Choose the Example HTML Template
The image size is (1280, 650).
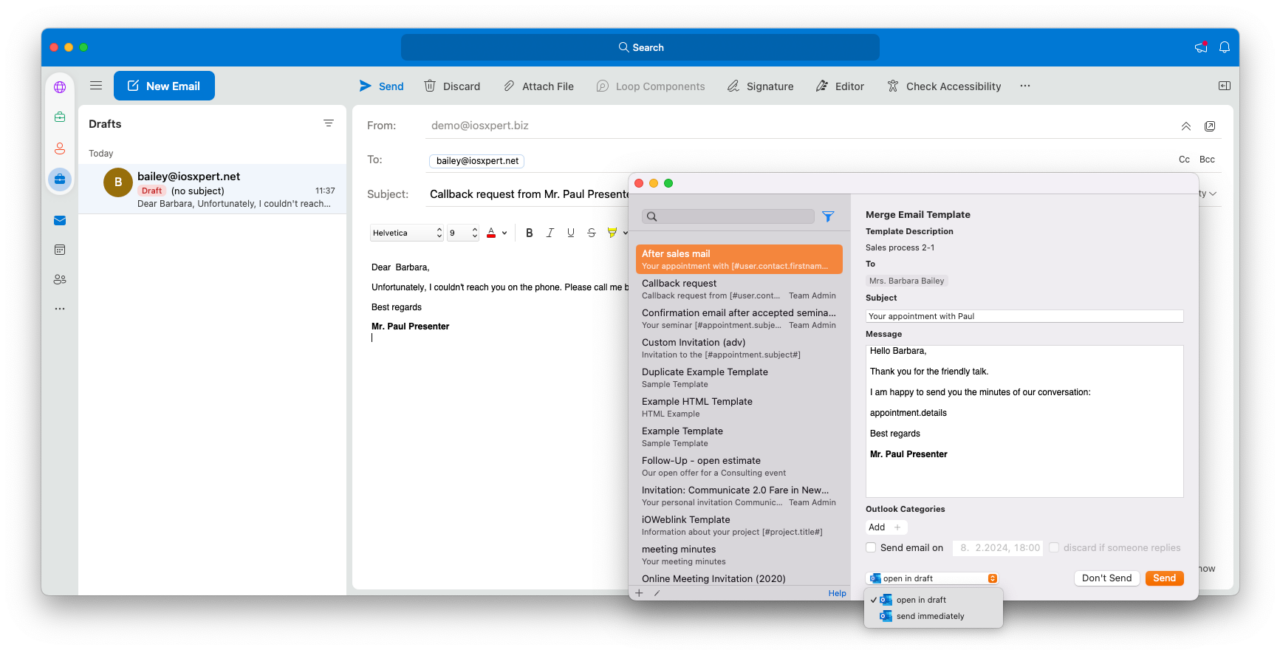(x=739, y=406)
